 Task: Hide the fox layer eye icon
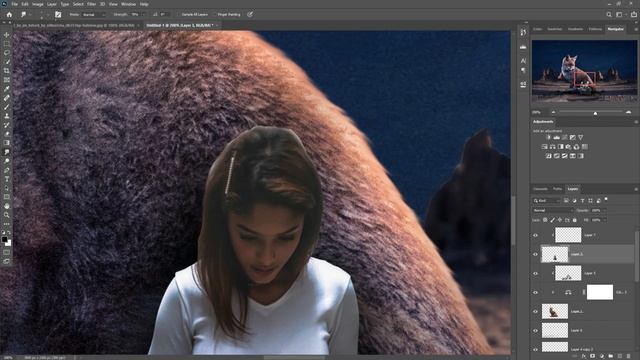536,311
